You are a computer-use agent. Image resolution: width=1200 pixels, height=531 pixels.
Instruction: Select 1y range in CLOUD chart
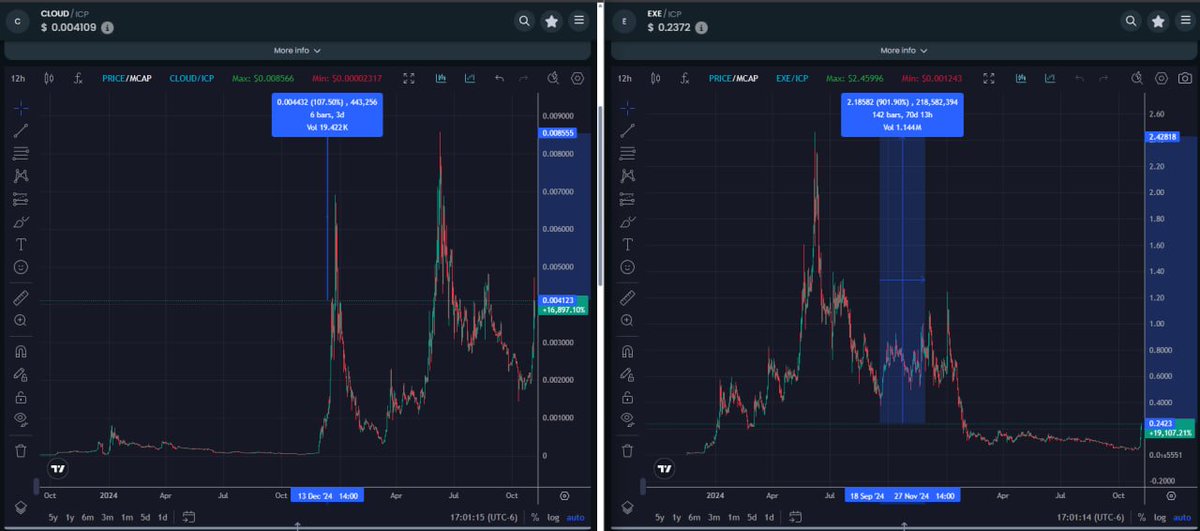click(72, 517)
